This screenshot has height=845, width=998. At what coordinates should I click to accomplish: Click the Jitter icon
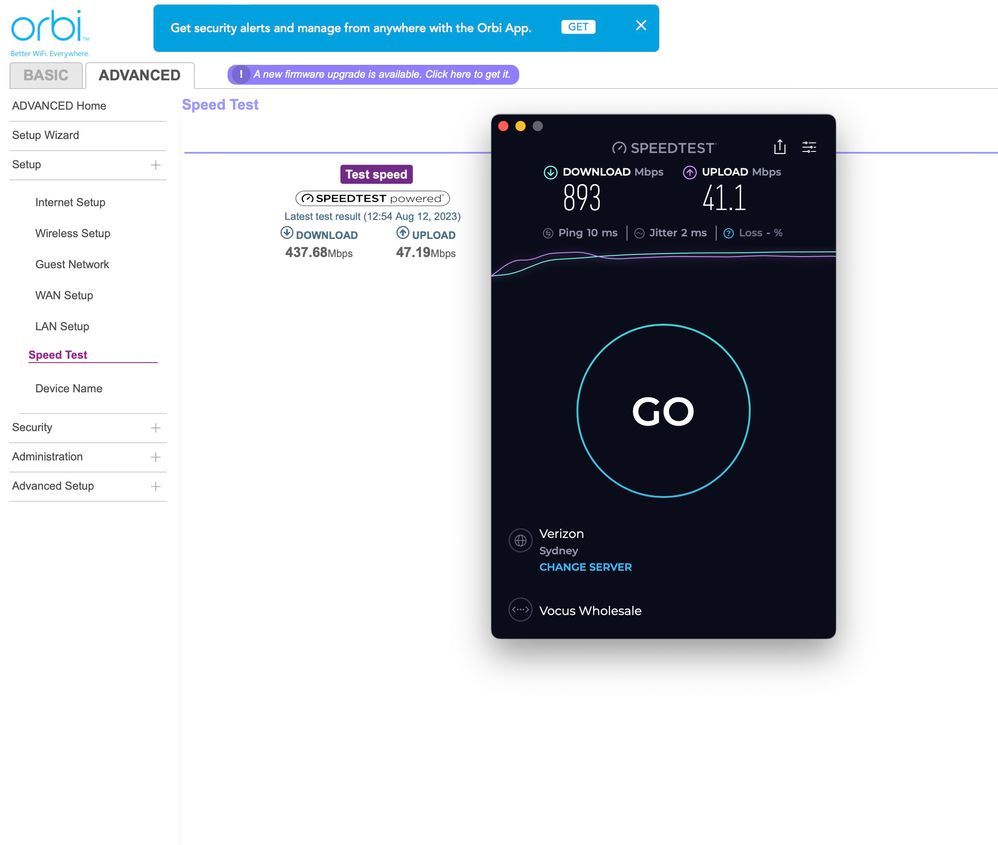pos(640,234)
